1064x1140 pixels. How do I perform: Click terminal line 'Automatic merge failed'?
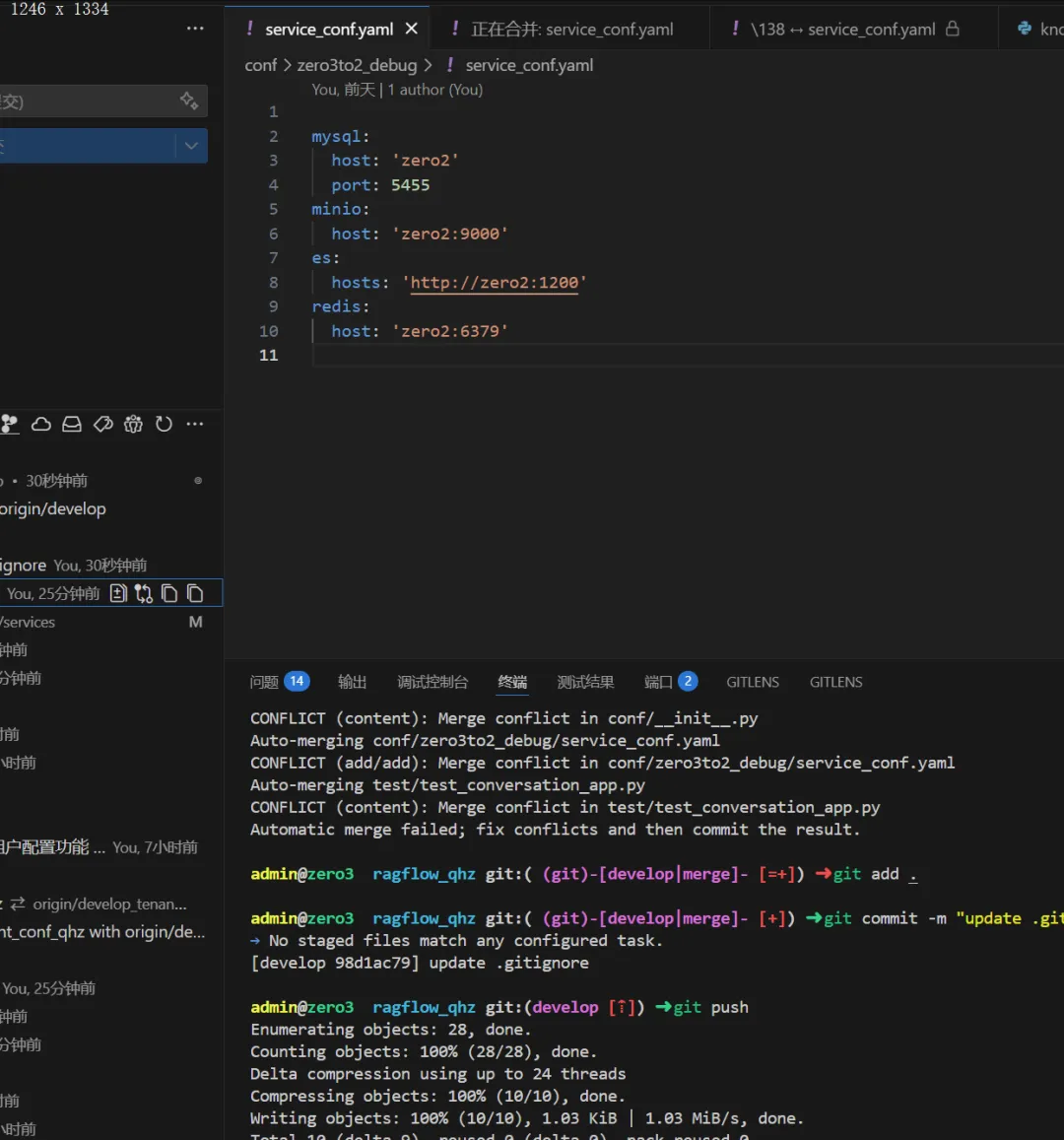[x=556, y=830]
